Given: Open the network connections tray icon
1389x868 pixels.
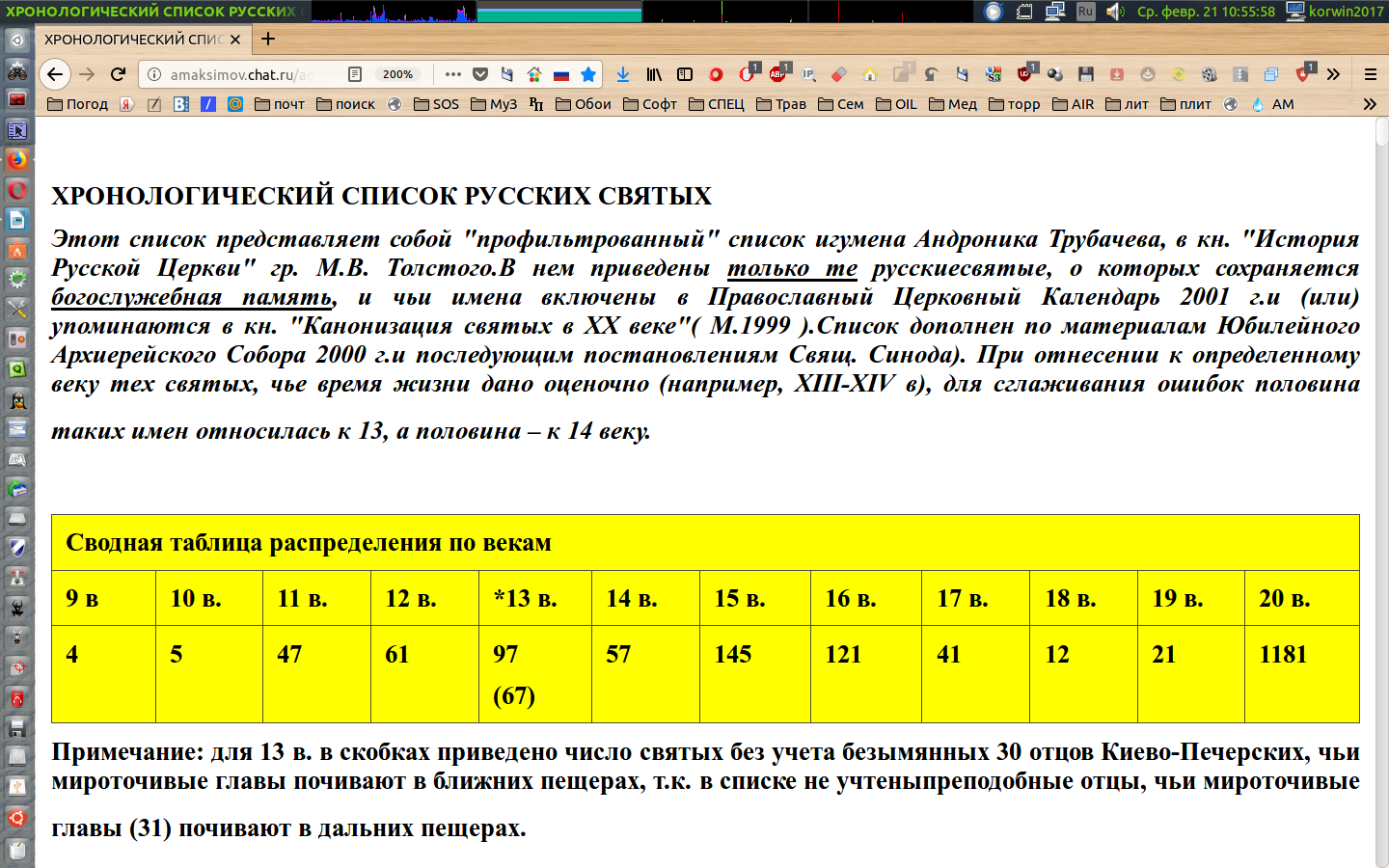Looking at the screenshot, I should [1054, 11].
